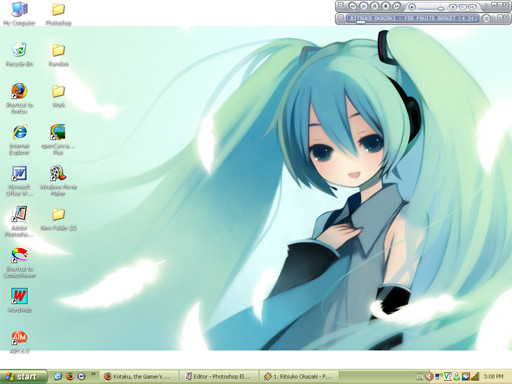The height and width of the screenshot is (384, 512).
Task: Select the Shortcut to ComicViewer icon
Action: [x=19, y=263]
